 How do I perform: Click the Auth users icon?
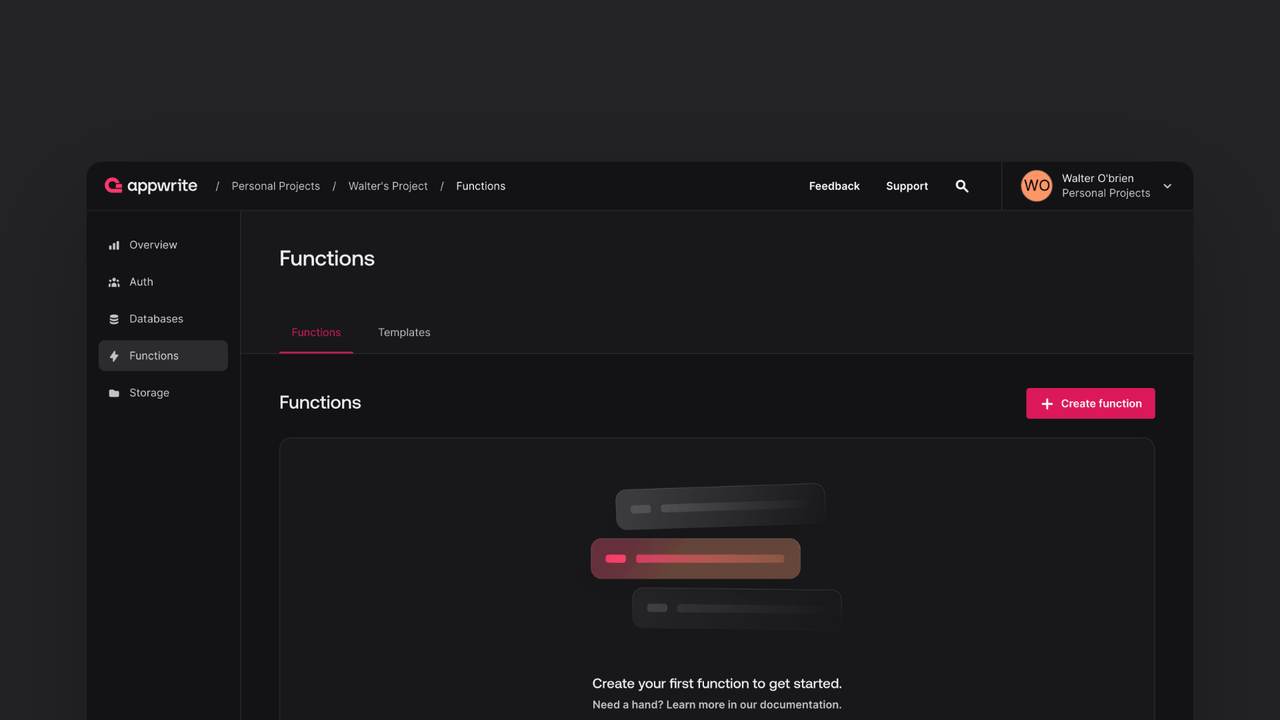[x=114, y=282]
